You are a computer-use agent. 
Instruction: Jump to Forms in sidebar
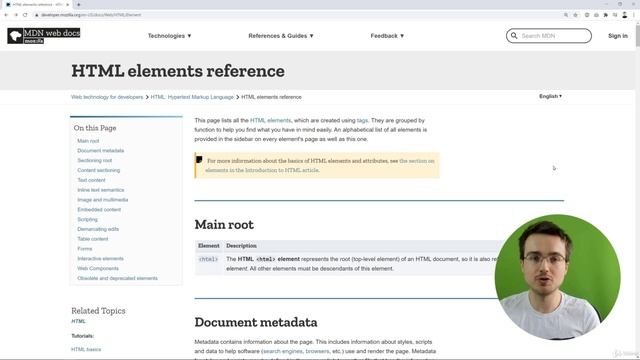point(84,249)
